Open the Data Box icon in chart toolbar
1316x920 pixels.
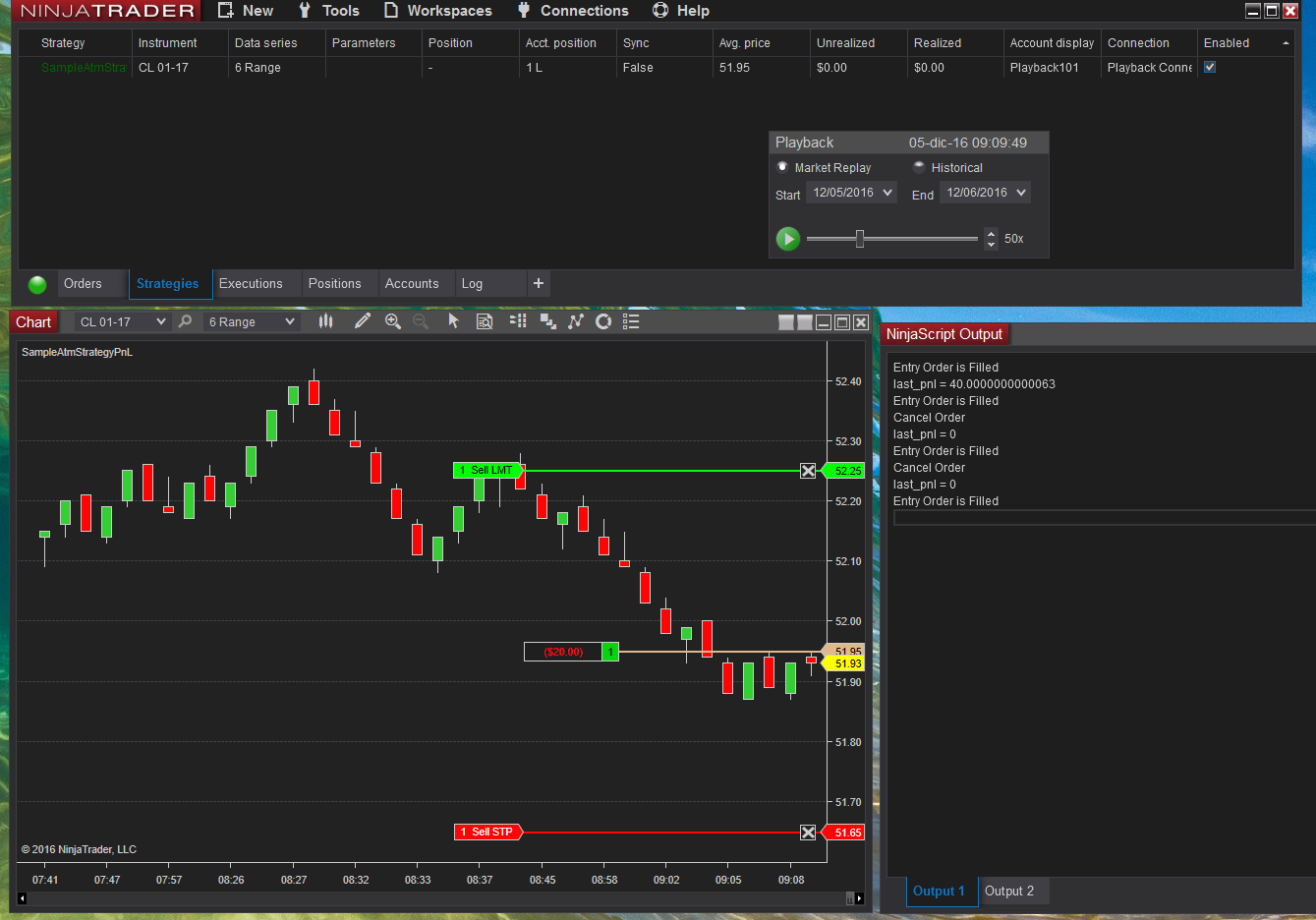[485, 321]
